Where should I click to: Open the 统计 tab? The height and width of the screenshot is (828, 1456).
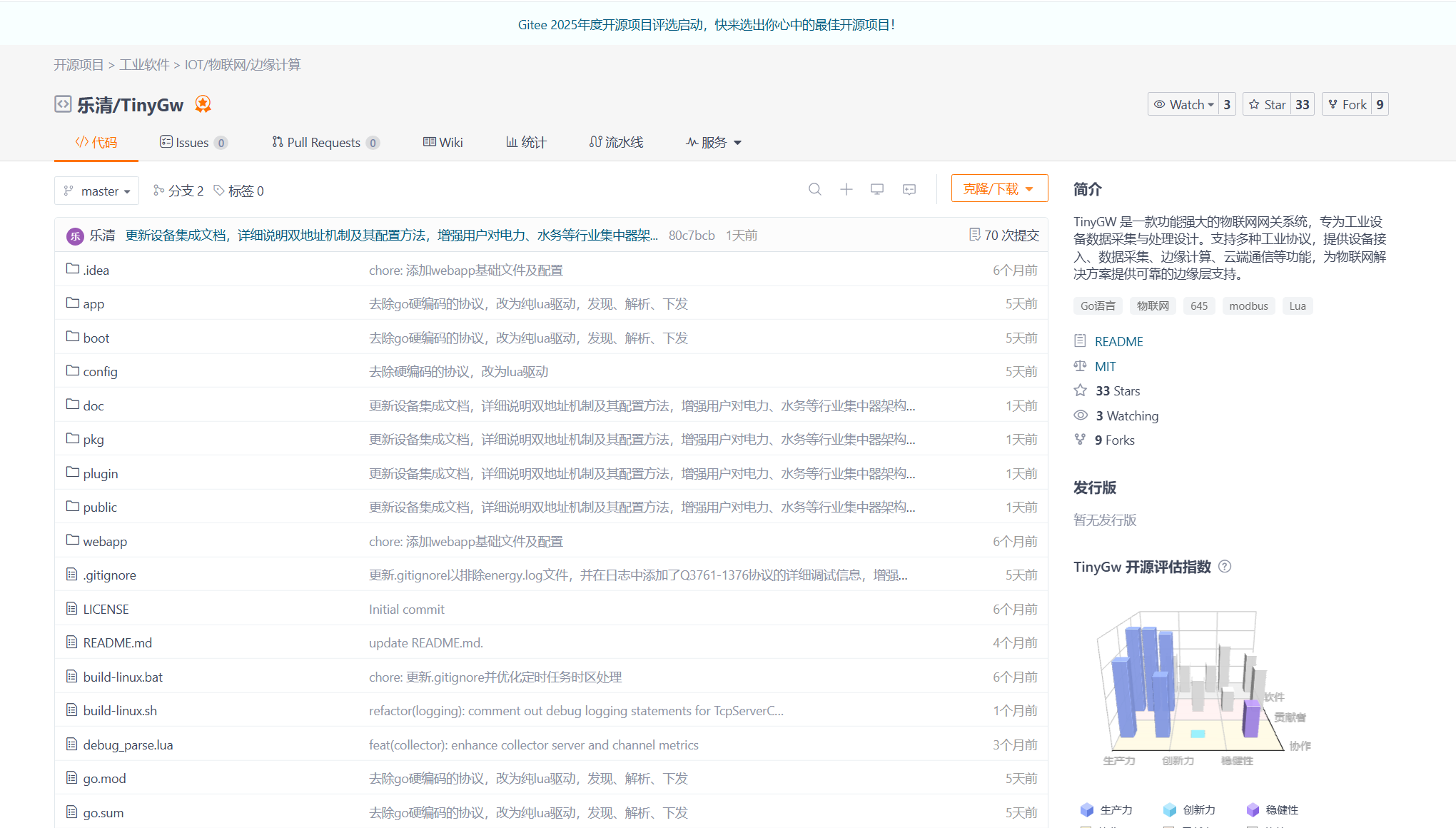pyautogui.click(x=526, y=142)
